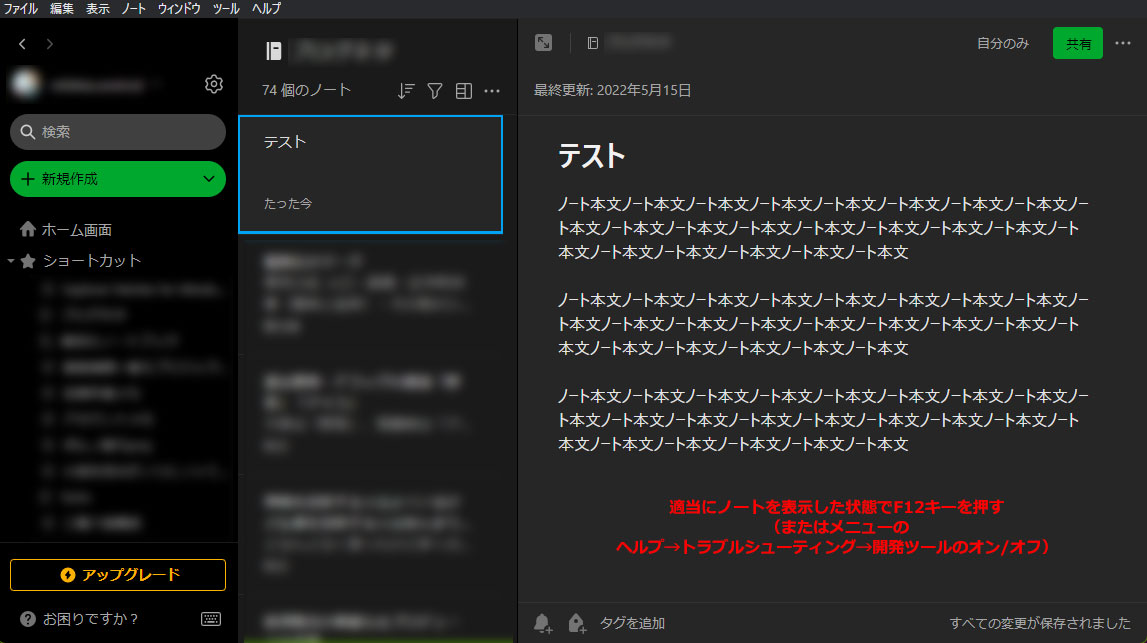This screenshot has width=1147, height=643.
Task: Expand the note to full screen
Action: pos(542,43)
